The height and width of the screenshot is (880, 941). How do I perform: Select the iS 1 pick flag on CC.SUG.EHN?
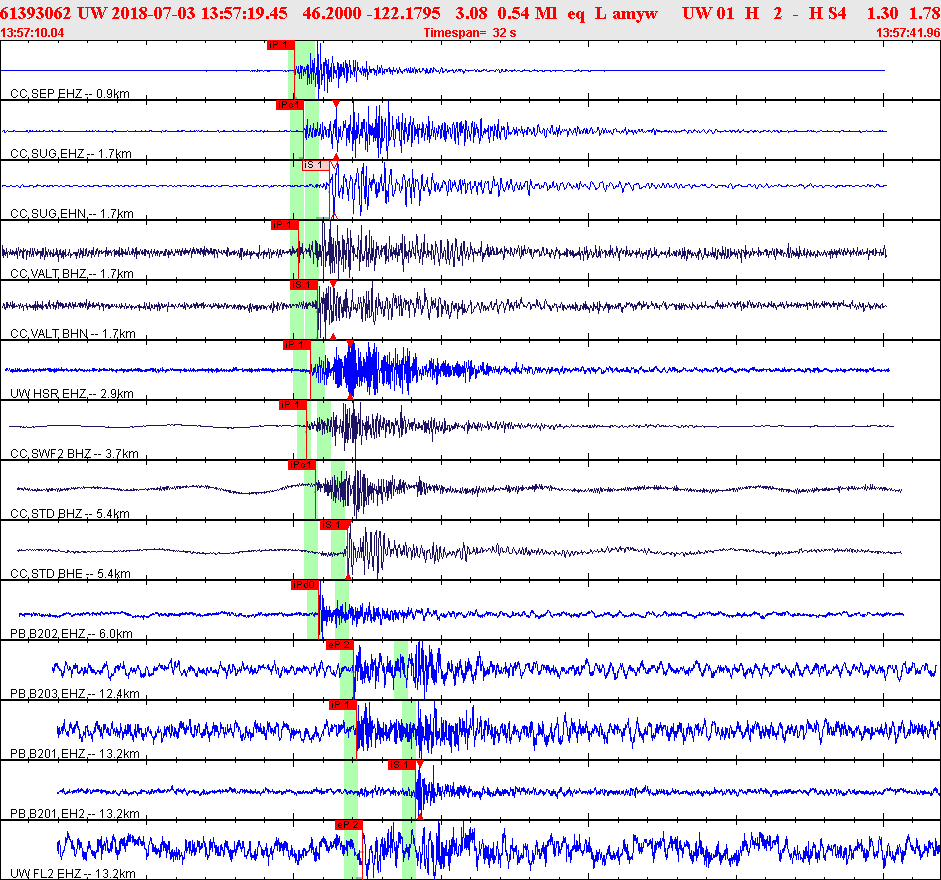315,165
